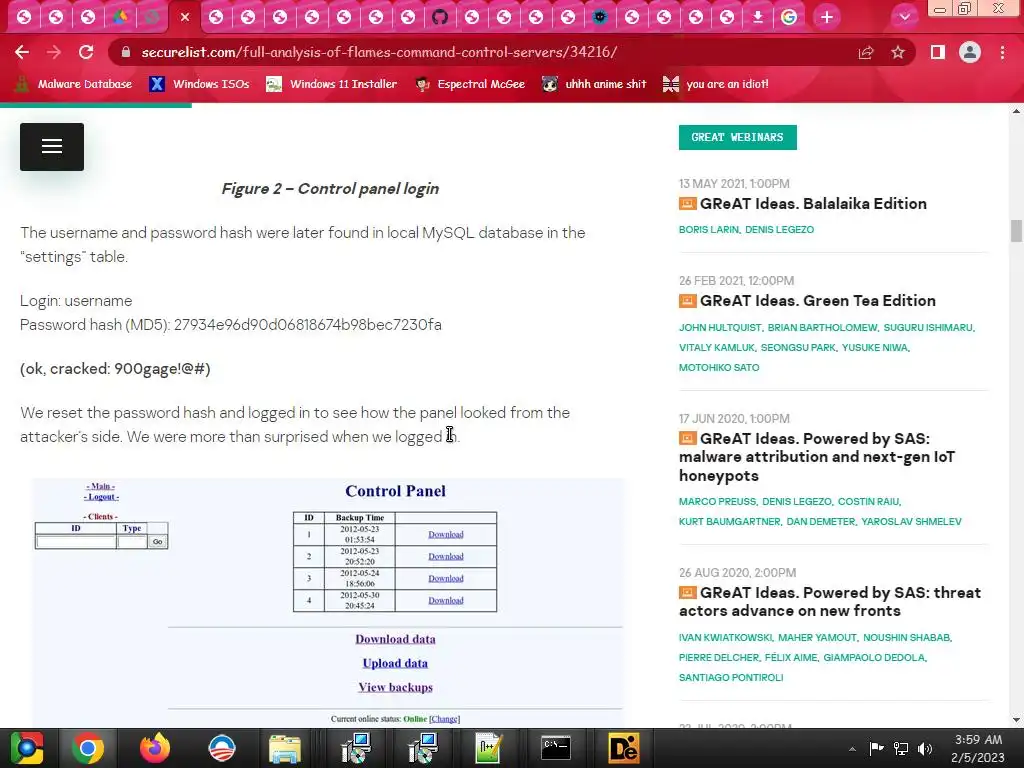The width and height of the screenshot is (1024, 768).
Task: Open the taskbar clock showing 3:59 AM
Action: (x=978, y=748)
